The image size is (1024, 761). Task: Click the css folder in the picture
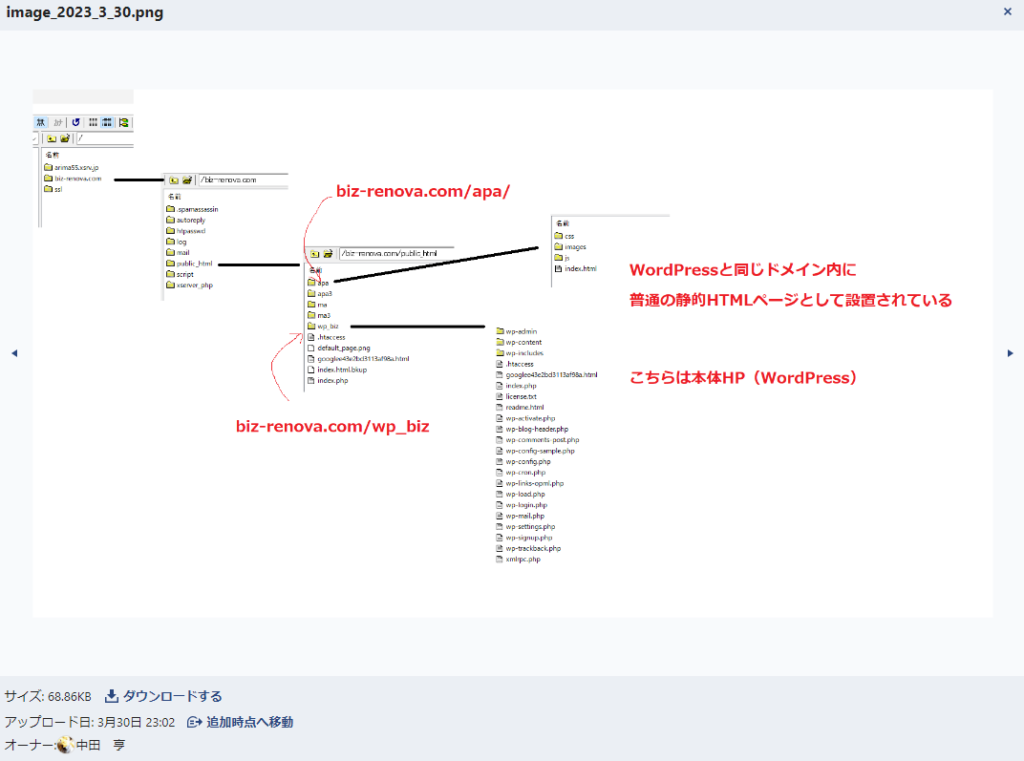[565, 236]
